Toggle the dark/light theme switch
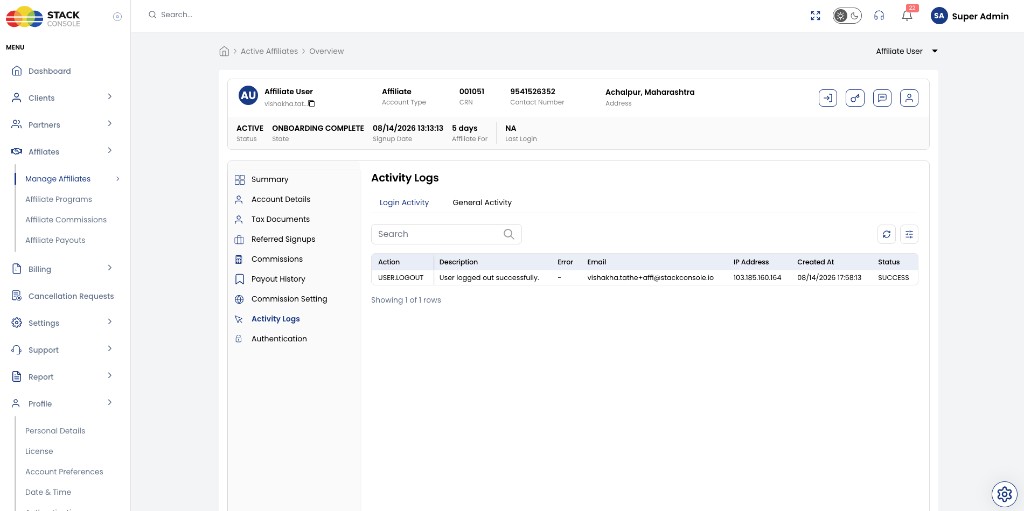The image size is (1024, 511). coord(847,16)
